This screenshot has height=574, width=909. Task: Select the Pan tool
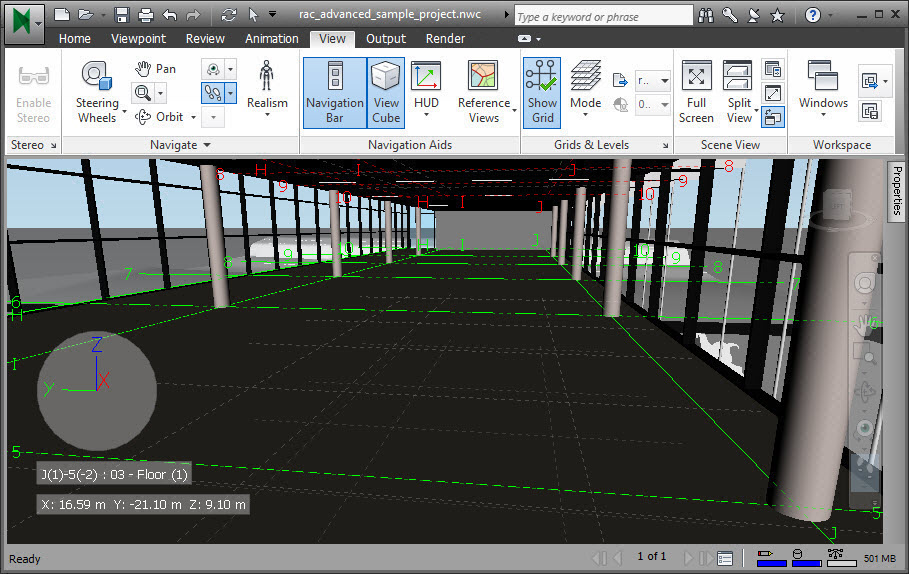[x=155, y=69]
